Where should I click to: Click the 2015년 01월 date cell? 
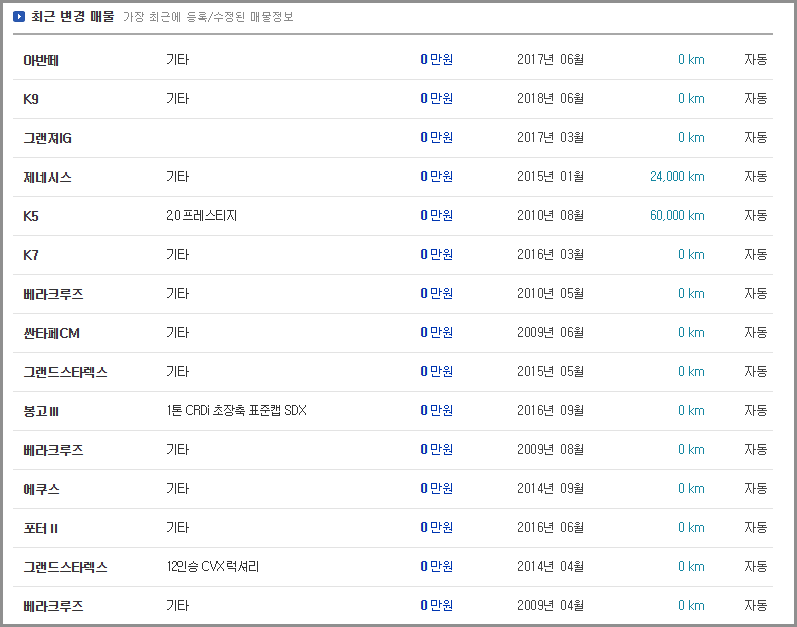(550, 177)
